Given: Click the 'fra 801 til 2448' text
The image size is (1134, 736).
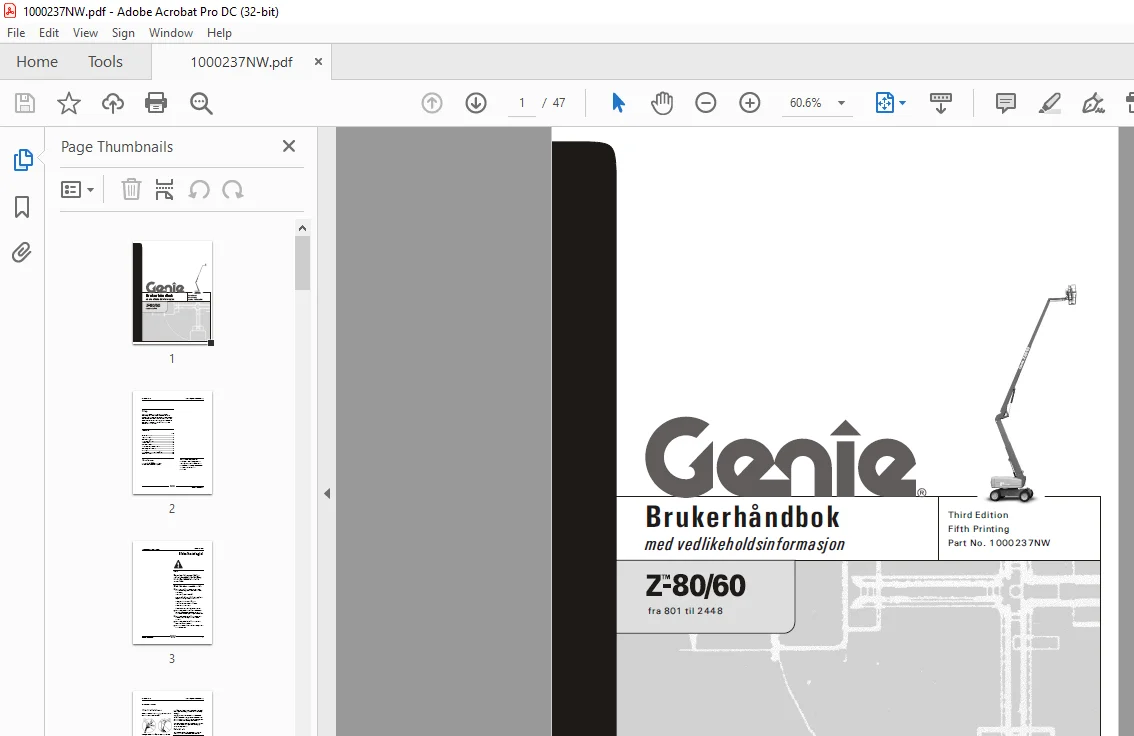Looking at the screenshot, I should (x=685, y=611).
